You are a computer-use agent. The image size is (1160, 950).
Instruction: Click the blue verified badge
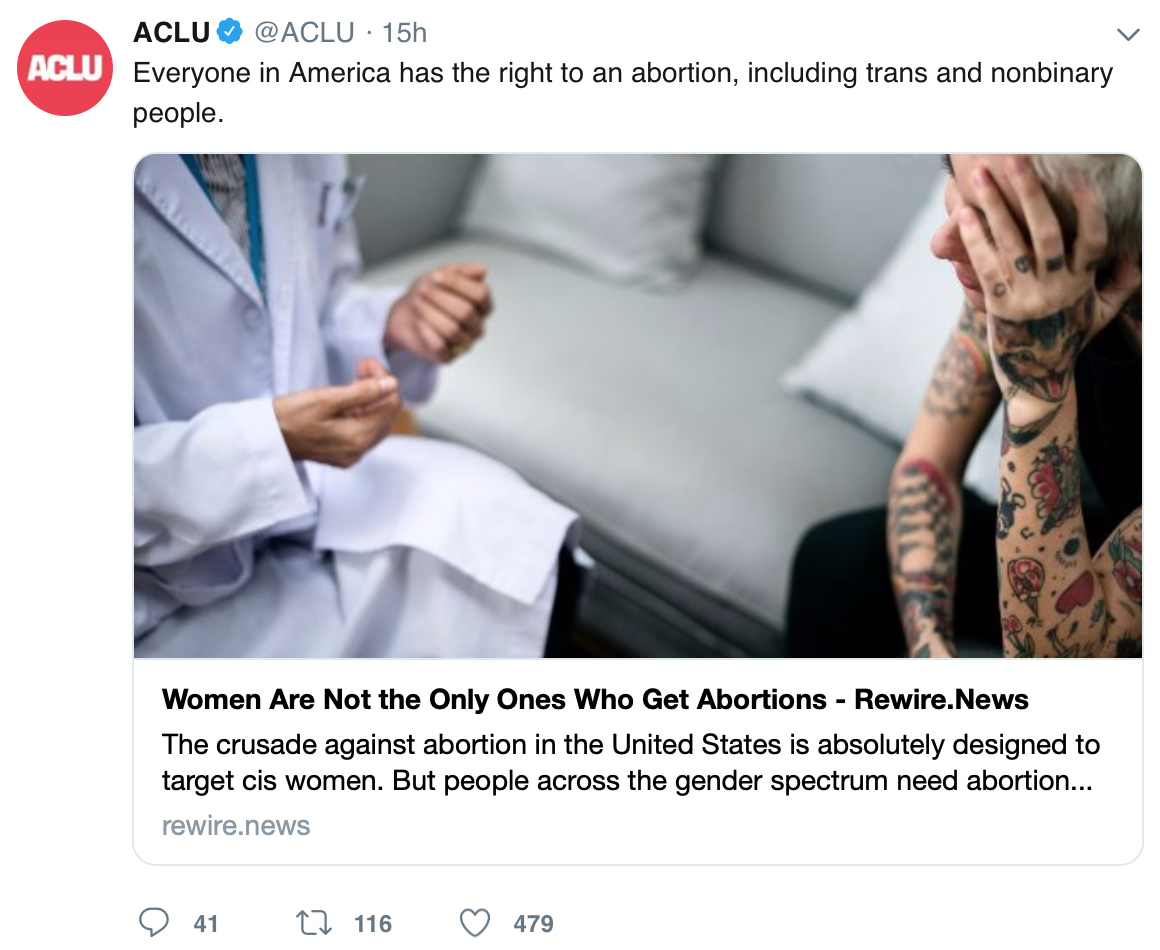[229, 32]
